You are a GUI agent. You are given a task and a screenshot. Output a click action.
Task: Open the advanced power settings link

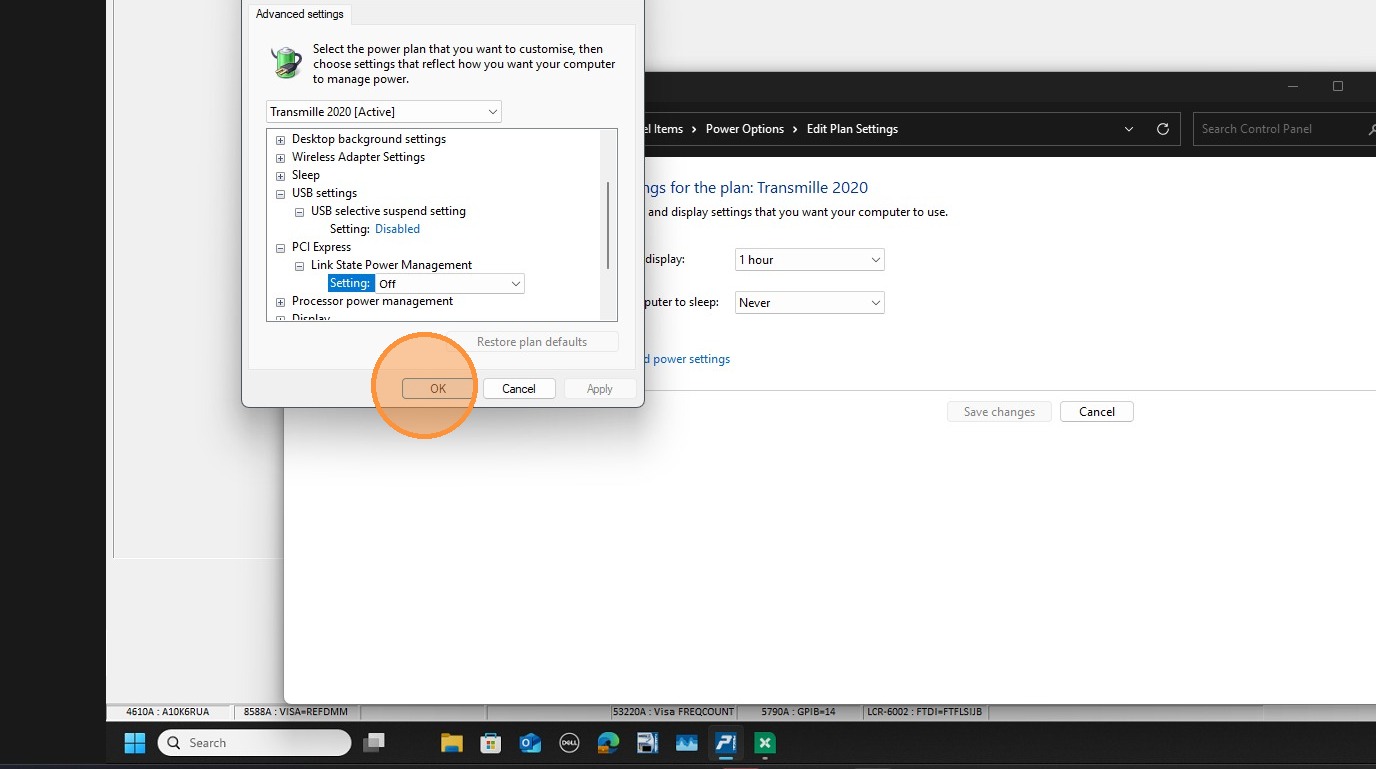tap(688, 359)
